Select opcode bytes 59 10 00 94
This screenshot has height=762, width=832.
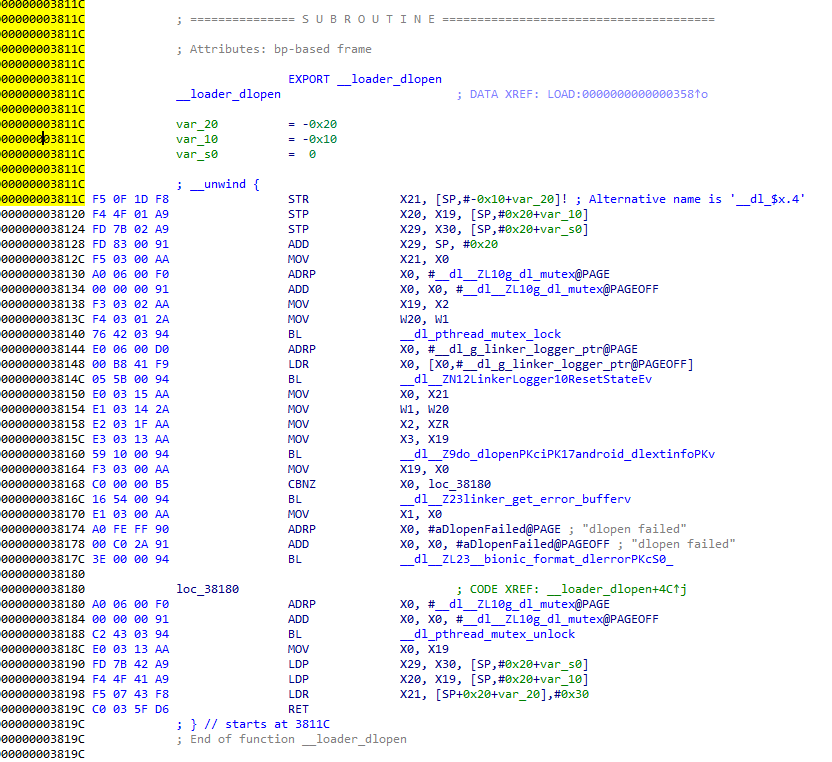(131, 454)
